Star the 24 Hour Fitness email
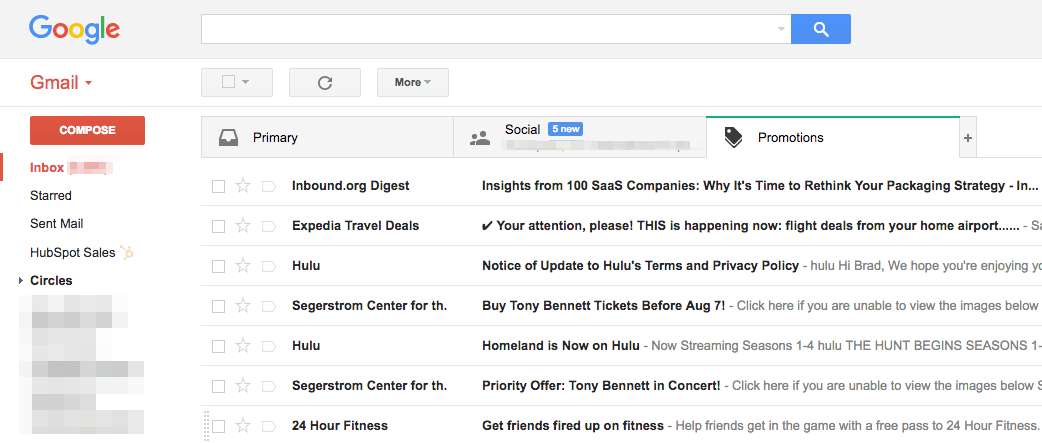This screenshot has height=443, width=1042. (x=243, y=425)
